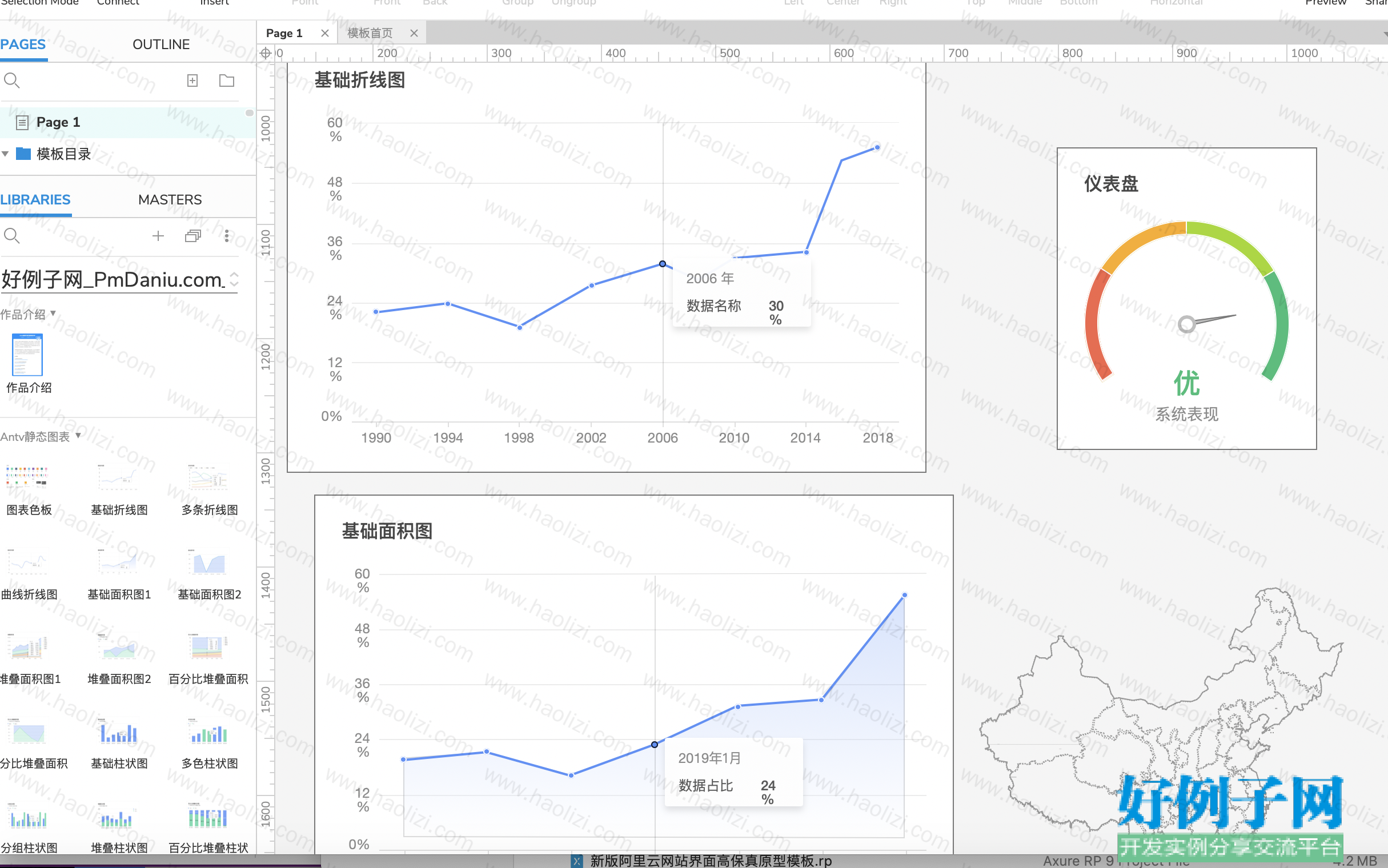Select the 堆叠面积图1 library widget
The height and width of the screenshot is (868, 1388).
tap(29, 658)
